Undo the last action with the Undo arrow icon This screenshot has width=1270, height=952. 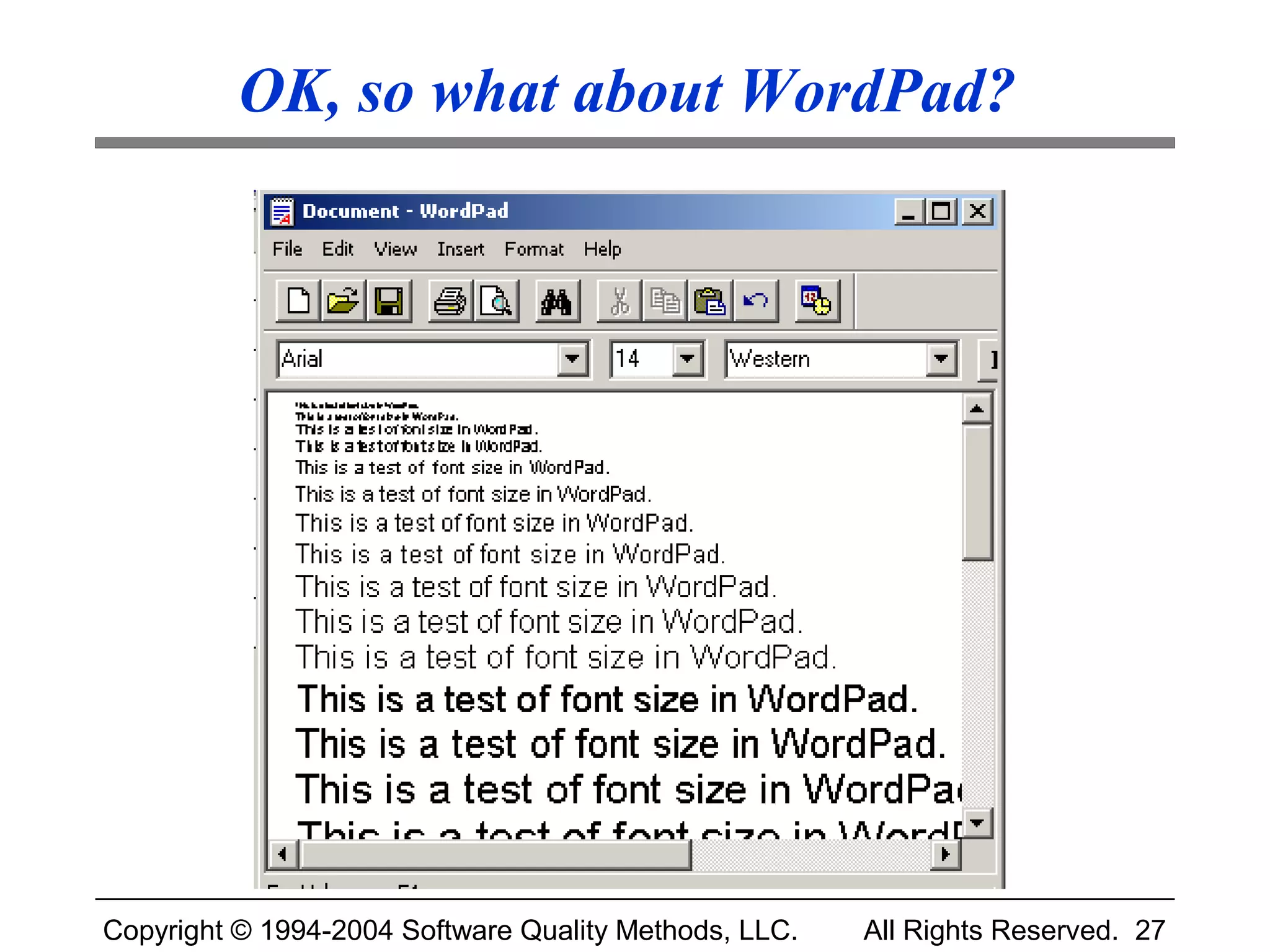[x=756, y=301]
